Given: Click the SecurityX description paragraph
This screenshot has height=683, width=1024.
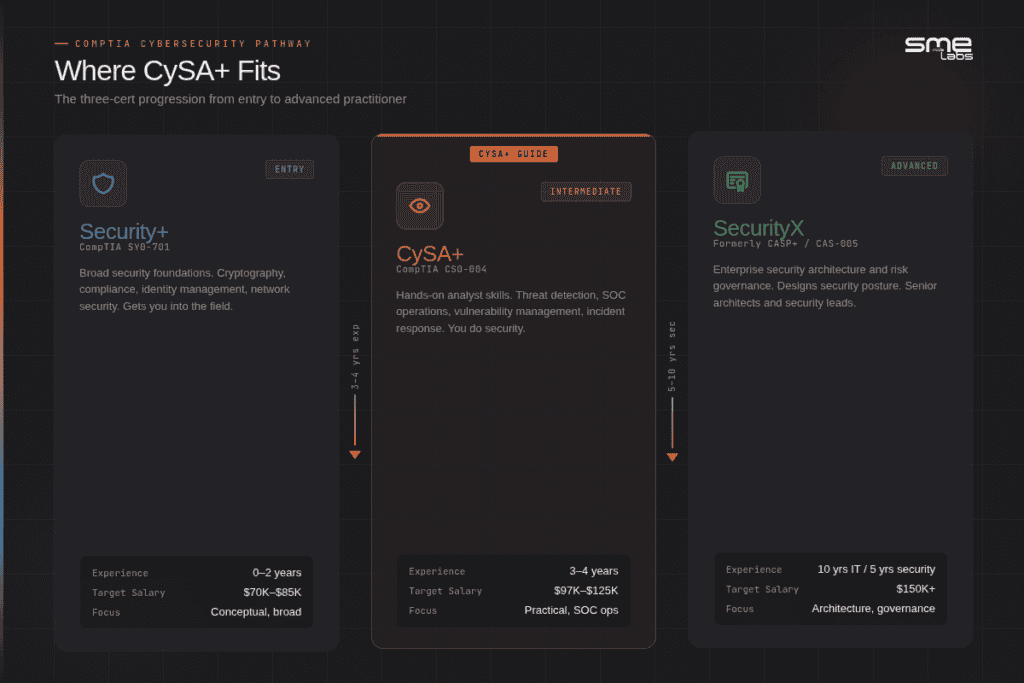Looking at the screenshot, I should [825, 286].
